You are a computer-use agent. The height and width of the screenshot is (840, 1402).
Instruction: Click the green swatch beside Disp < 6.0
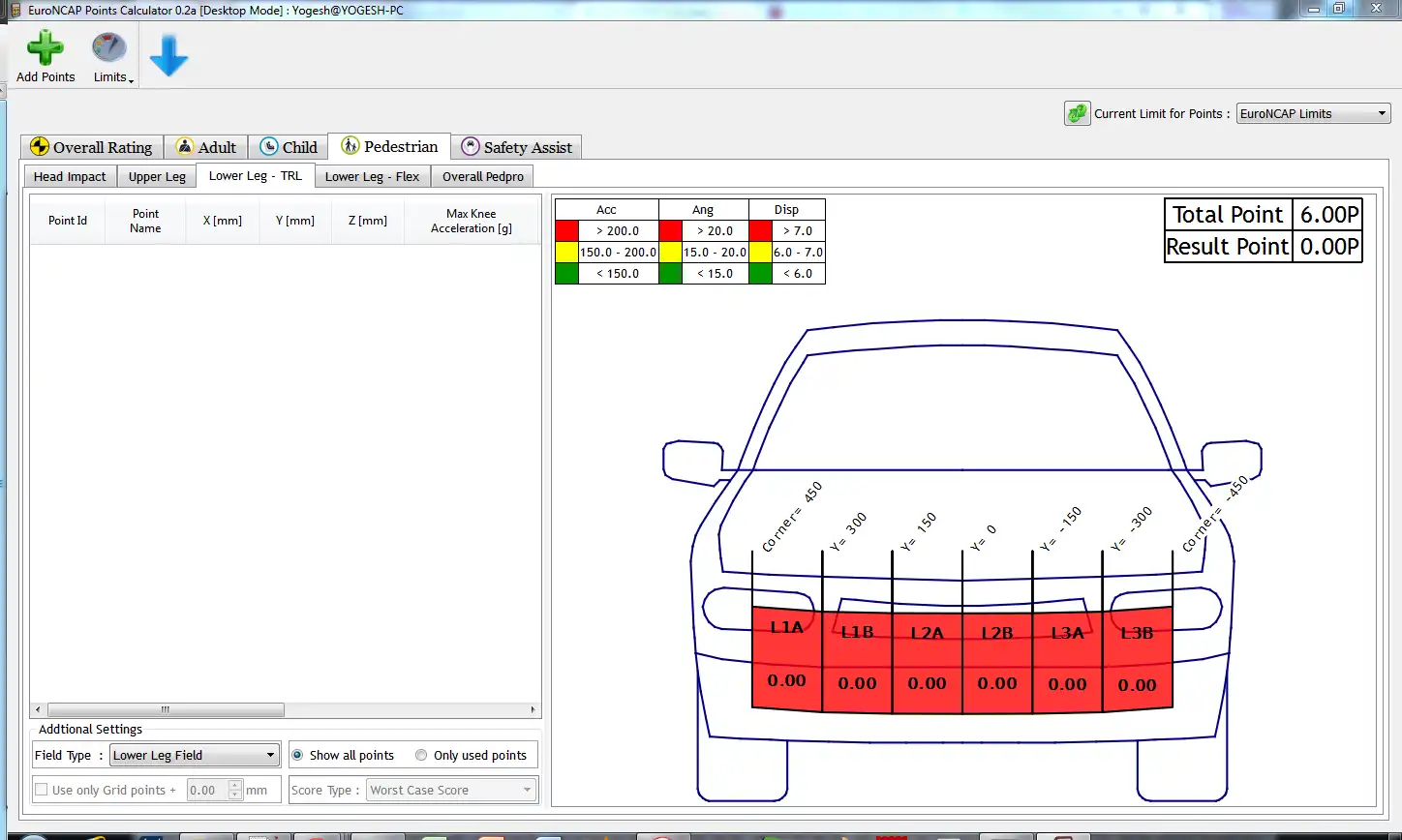760,273
